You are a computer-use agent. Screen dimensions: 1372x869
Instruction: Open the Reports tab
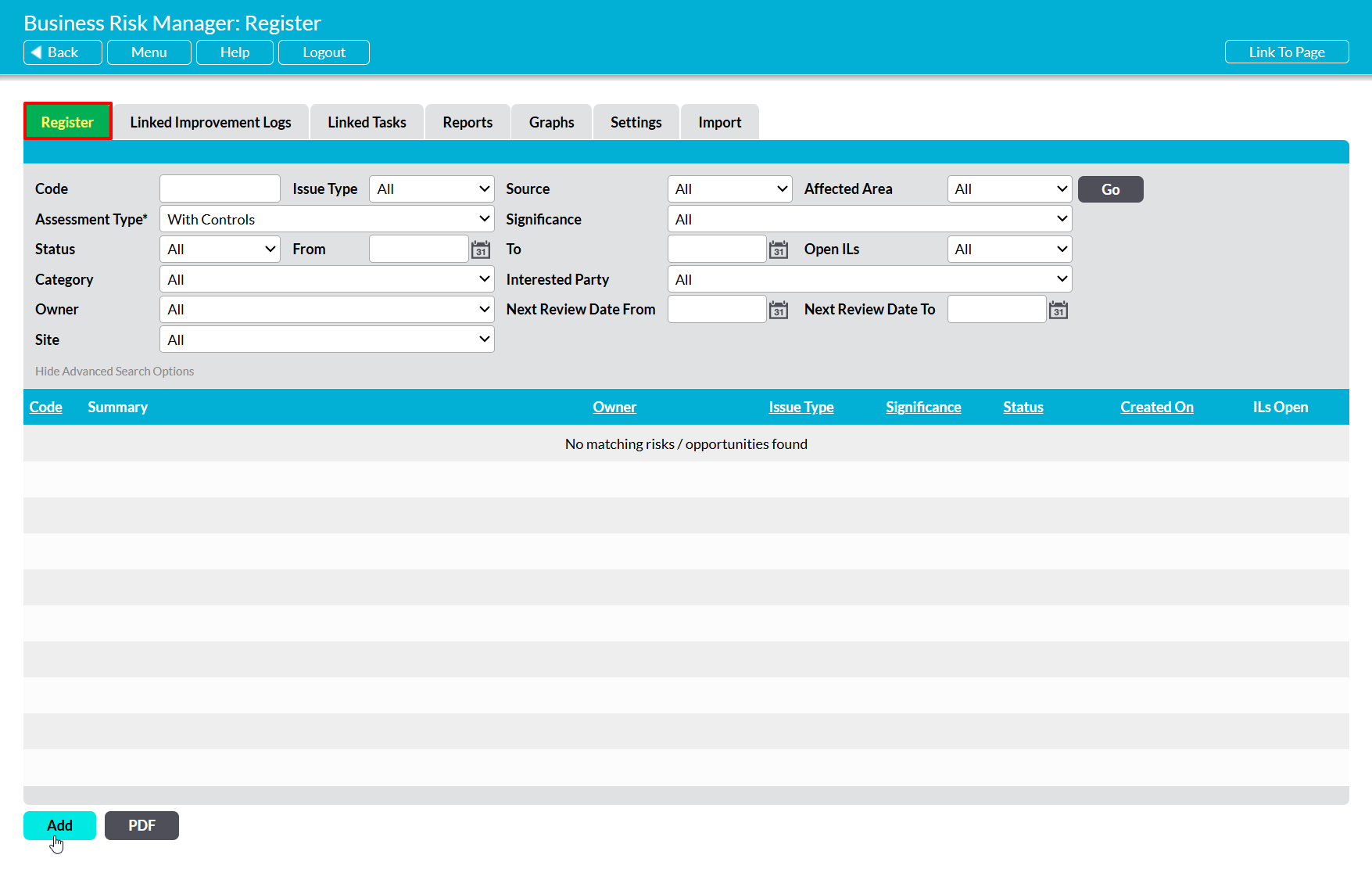(x=467, y=122)
